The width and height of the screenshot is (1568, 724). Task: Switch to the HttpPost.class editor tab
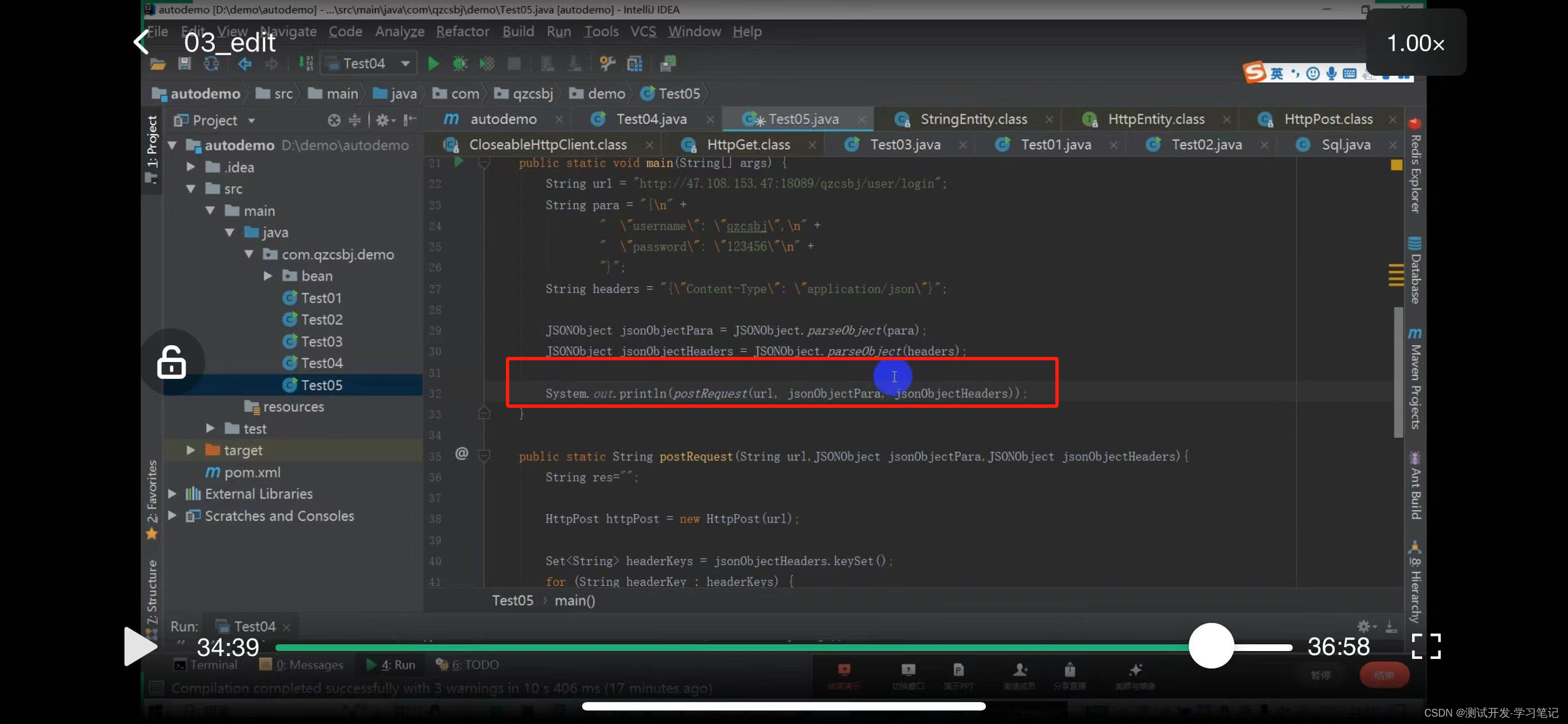pos(1328,119)
